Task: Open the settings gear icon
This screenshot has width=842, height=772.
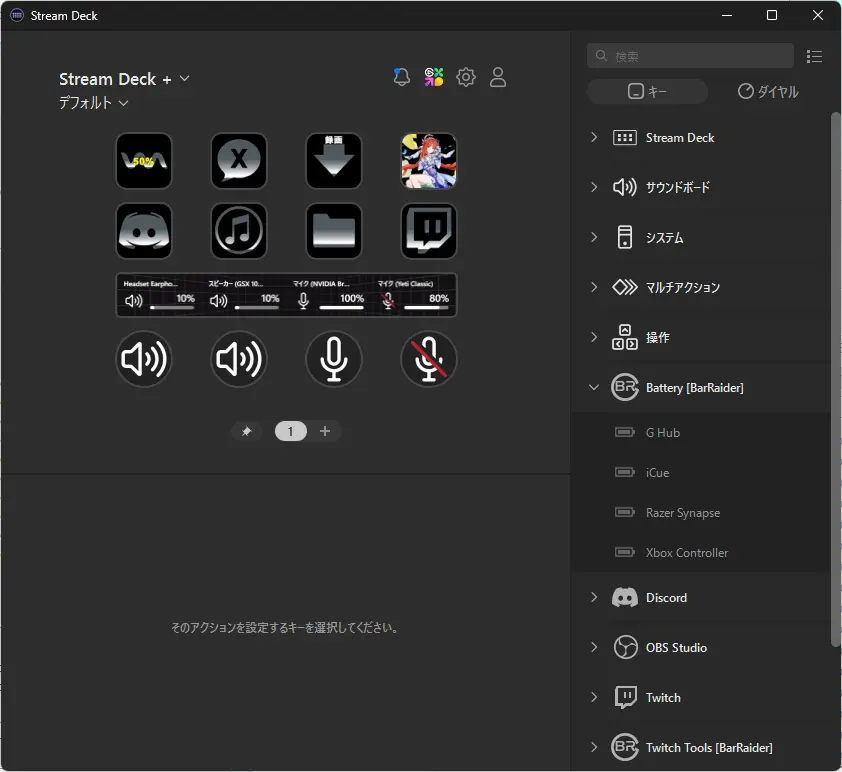Action: point(466,77)
